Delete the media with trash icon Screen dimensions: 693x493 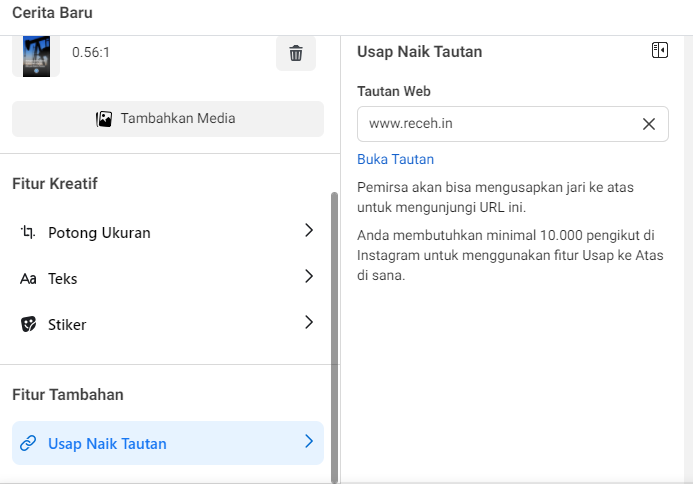pyautogui.click(x=296, y=53)
